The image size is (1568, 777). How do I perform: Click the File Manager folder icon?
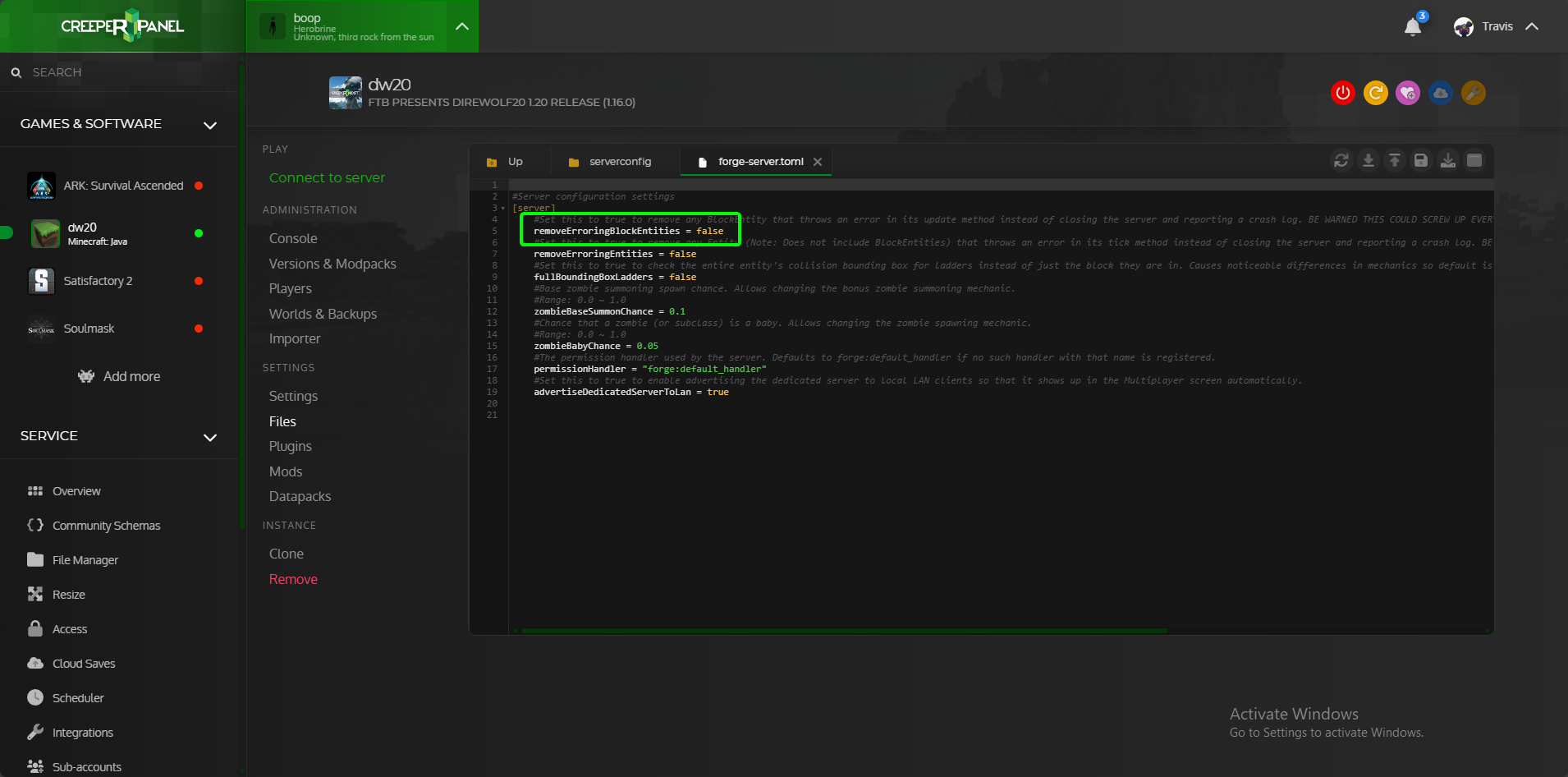coord(35,559)
